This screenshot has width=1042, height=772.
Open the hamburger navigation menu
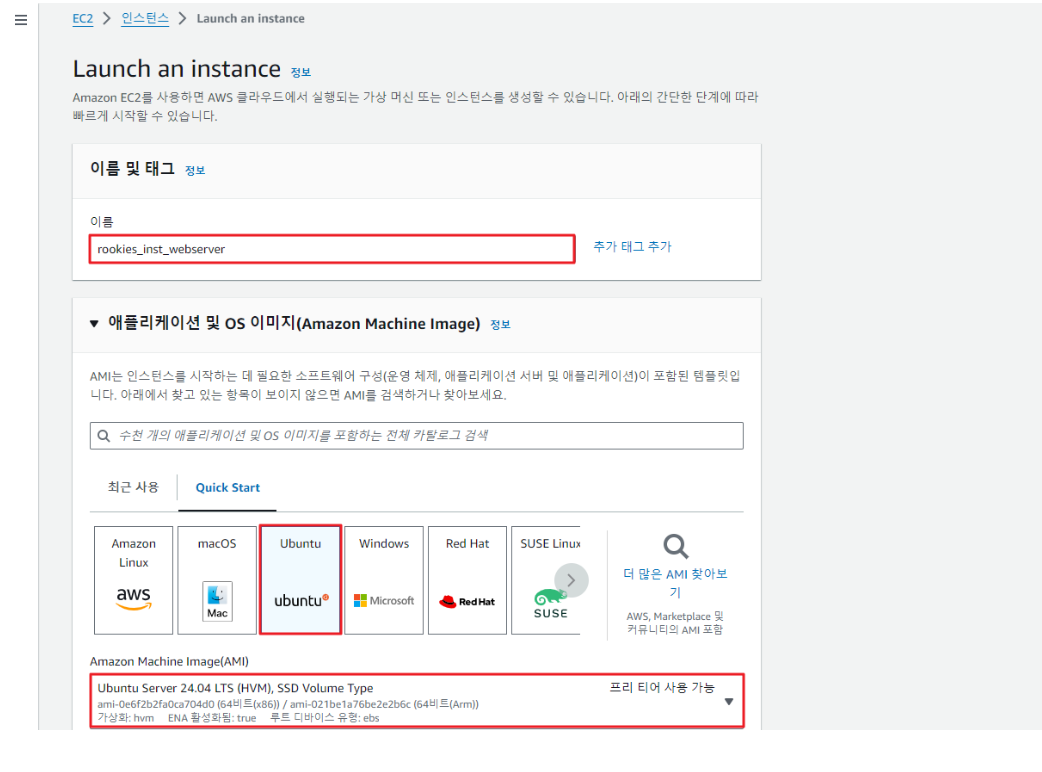pyautogui.click(x=21, y=20)
